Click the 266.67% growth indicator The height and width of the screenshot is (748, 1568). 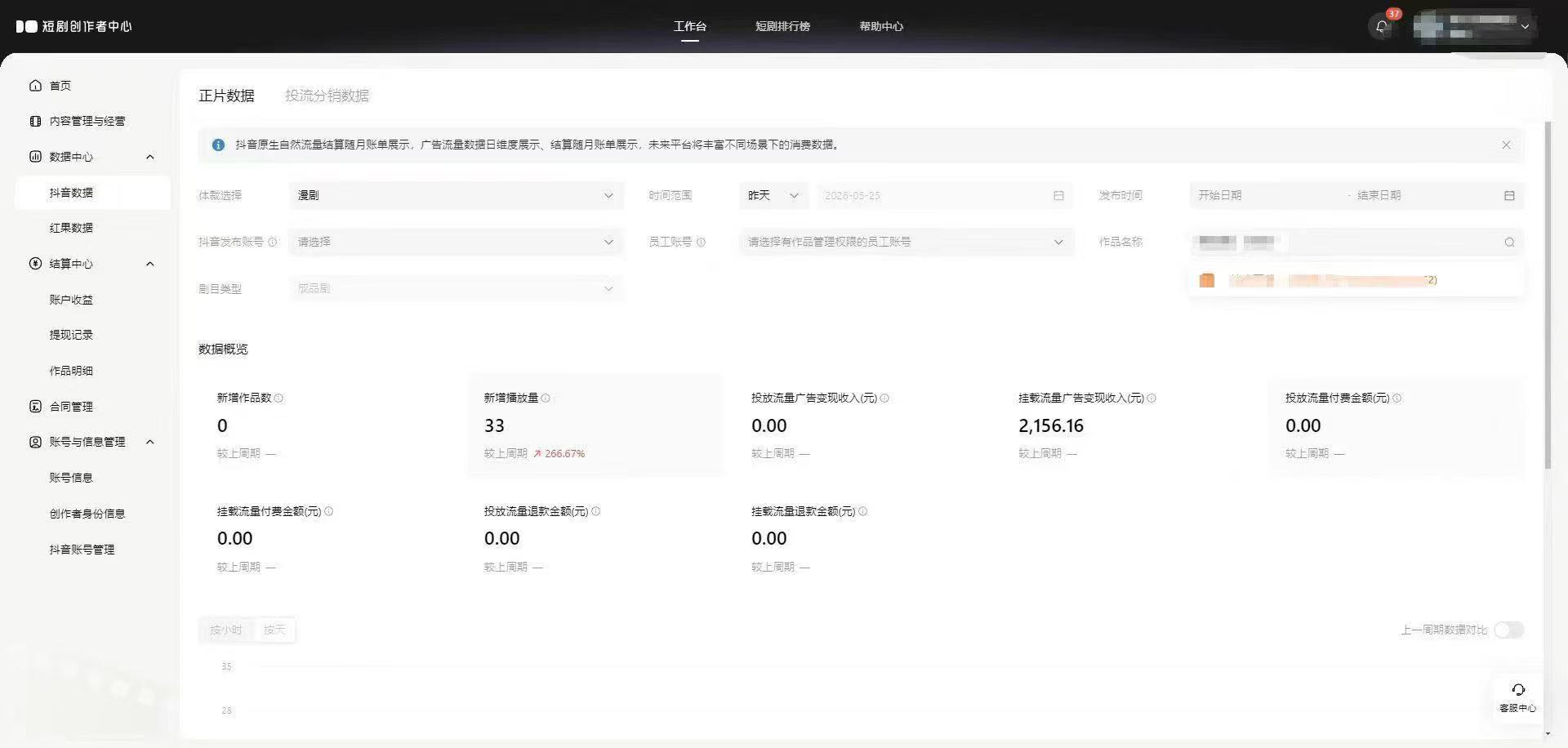click(559, 453)
